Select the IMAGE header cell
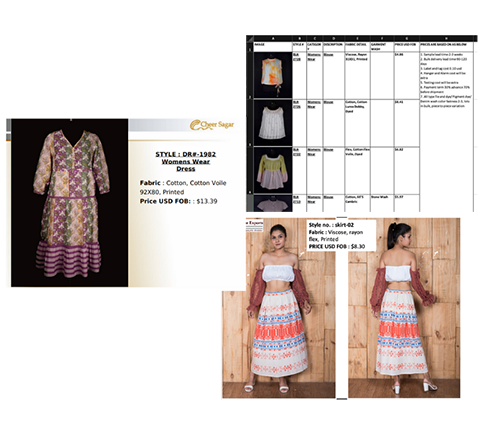The height and width of the screenshot is (427, 500). (x=273, y=47)
